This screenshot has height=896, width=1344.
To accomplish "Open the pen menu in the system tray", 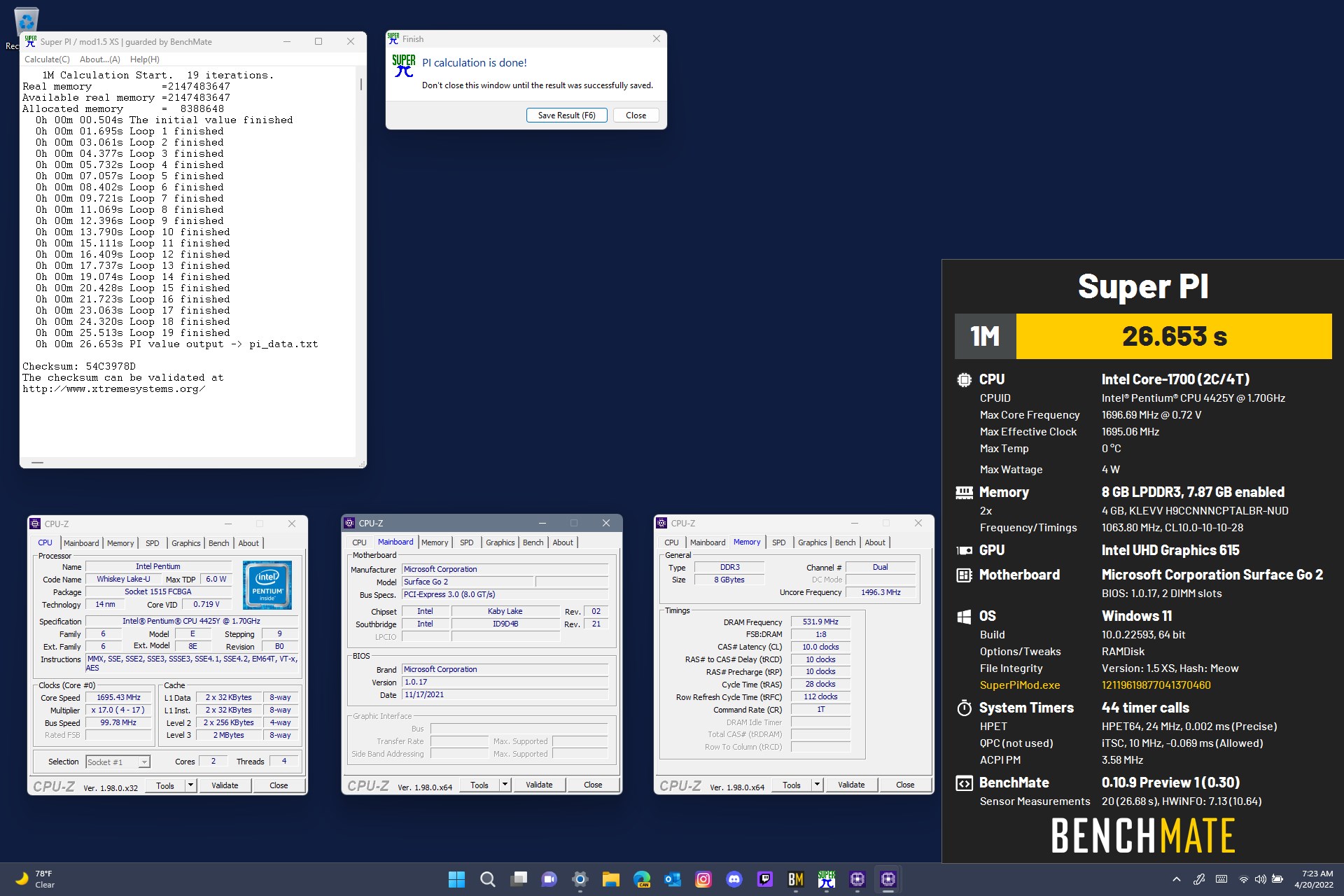I will click(1199, 879).
